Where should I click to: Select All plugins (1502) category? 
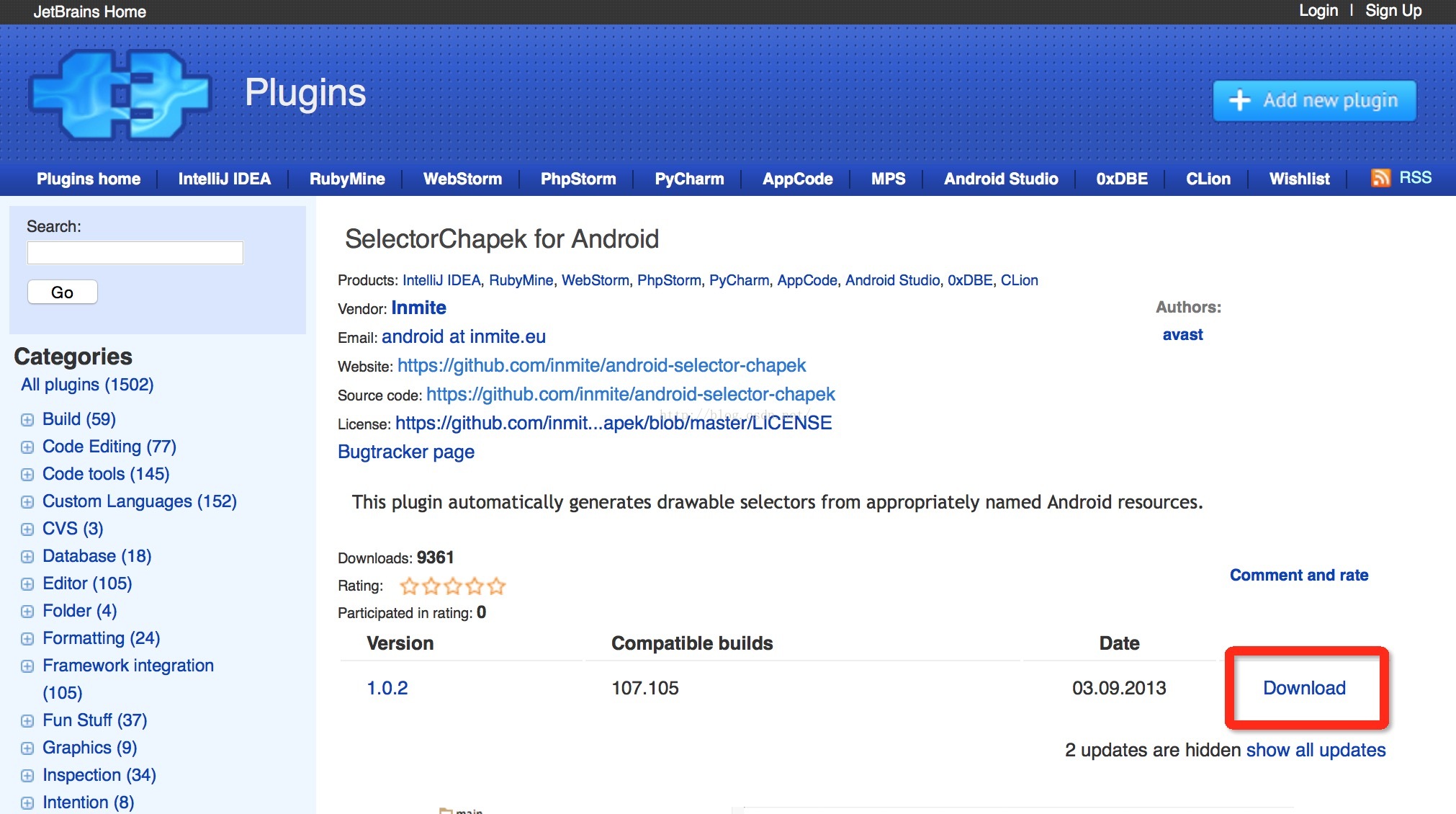[x=87, y=385]
